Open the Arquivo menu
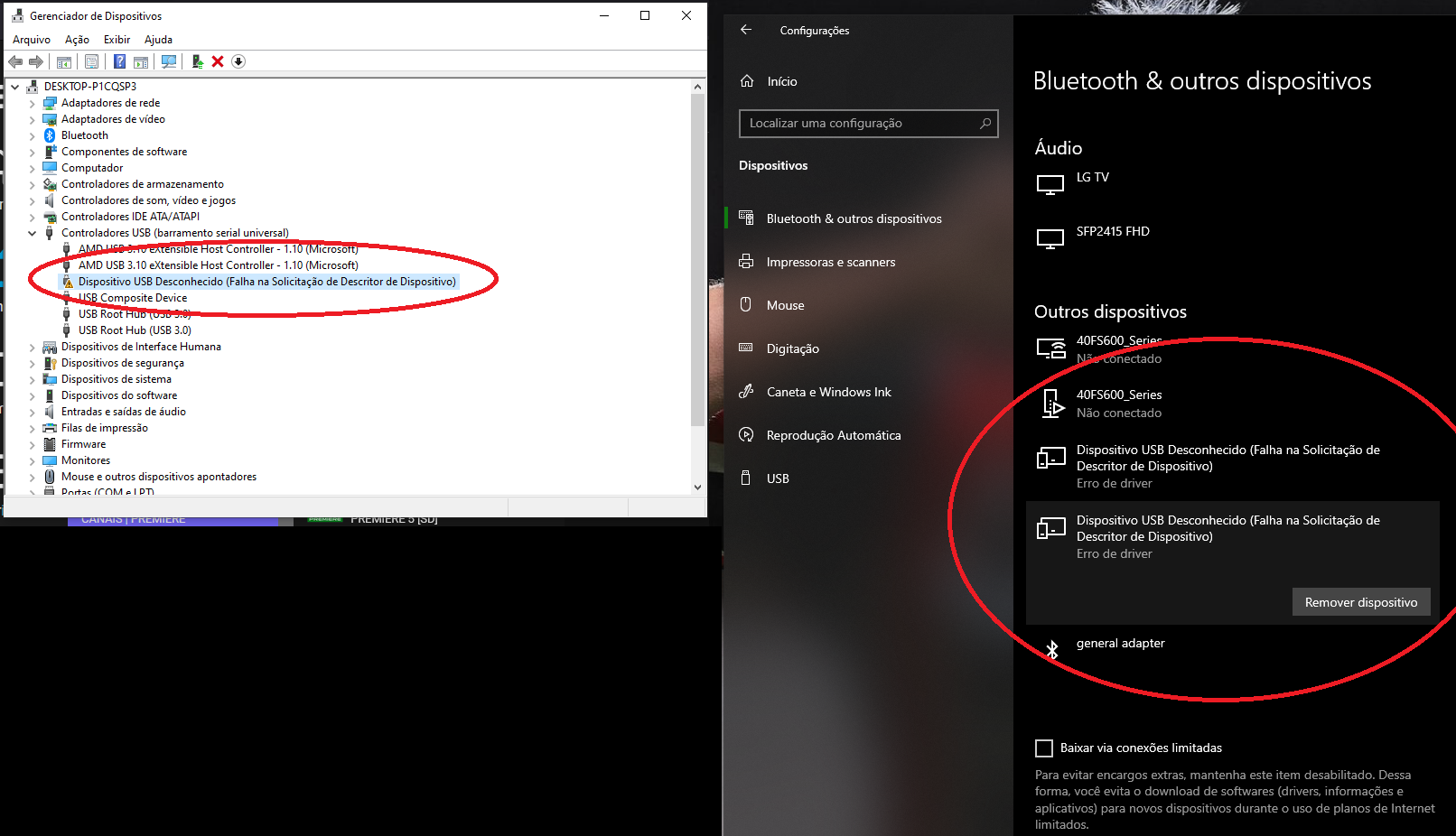 32,40
